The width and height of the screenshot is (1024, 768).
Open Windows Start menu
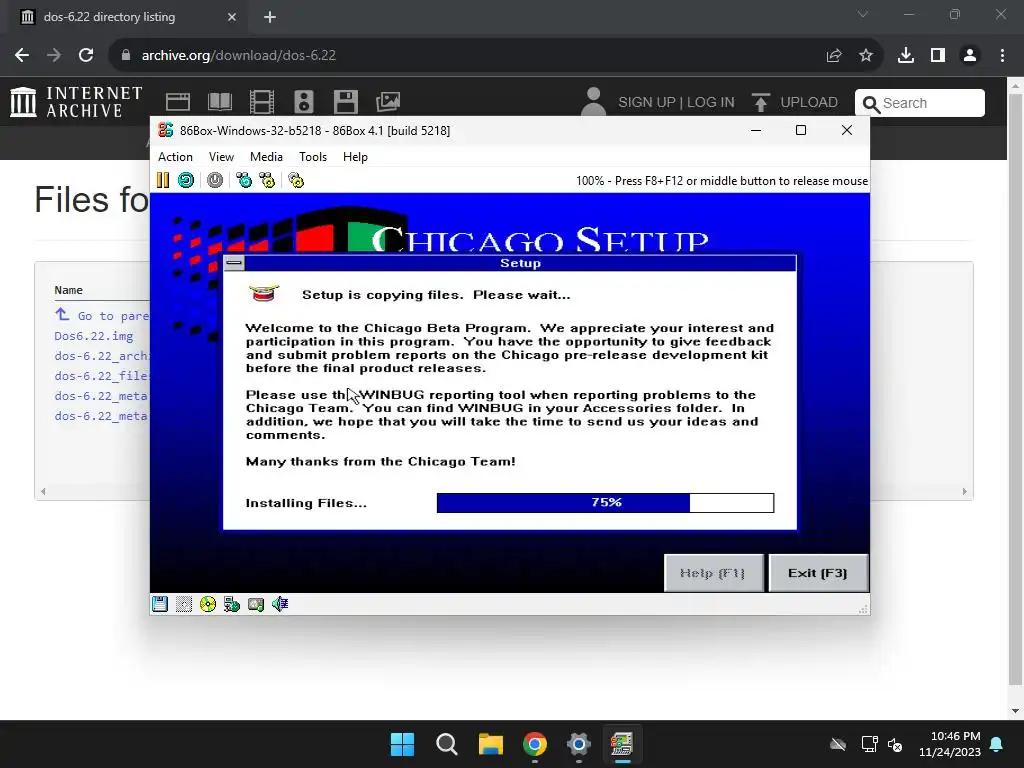tap(402, 744)
